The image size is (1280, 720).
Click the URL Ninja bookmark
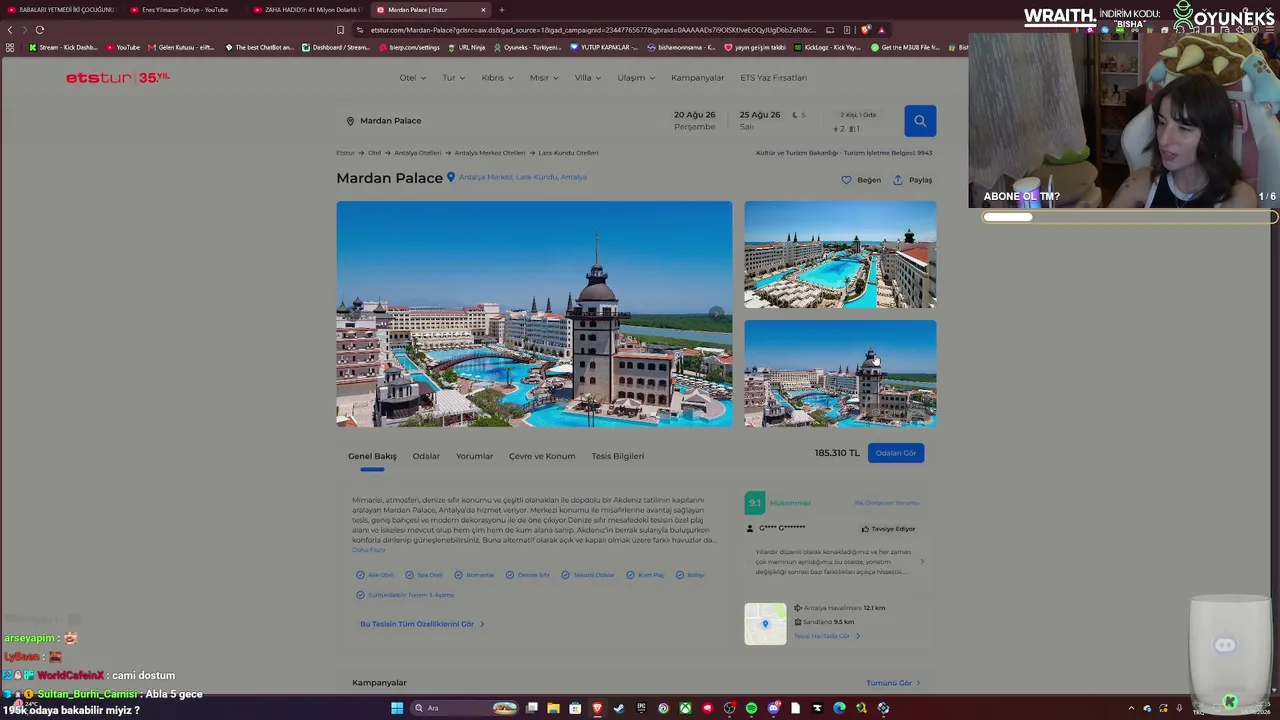466,47
